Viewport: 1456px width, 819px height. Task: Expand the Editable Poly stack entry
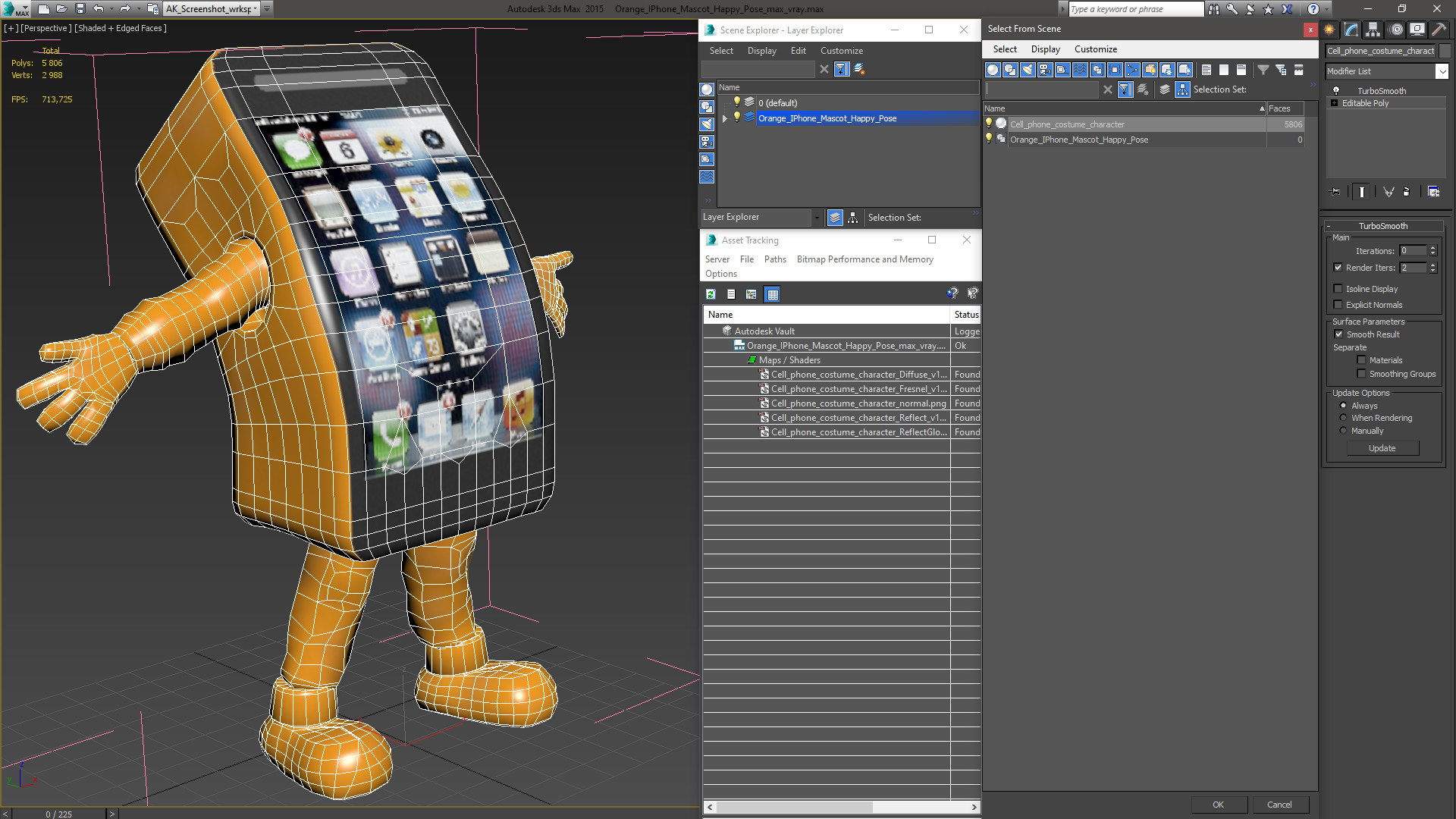click(x=1334, y=103)
